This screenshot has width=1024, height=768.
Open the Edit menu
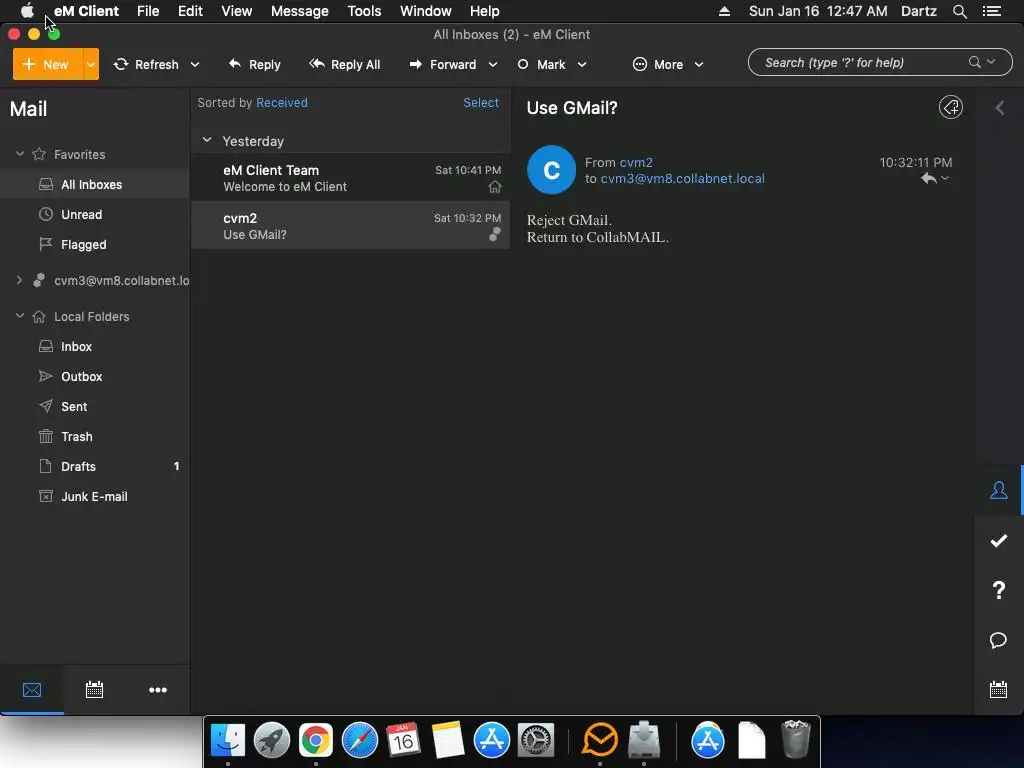click(x=190, y=11)
